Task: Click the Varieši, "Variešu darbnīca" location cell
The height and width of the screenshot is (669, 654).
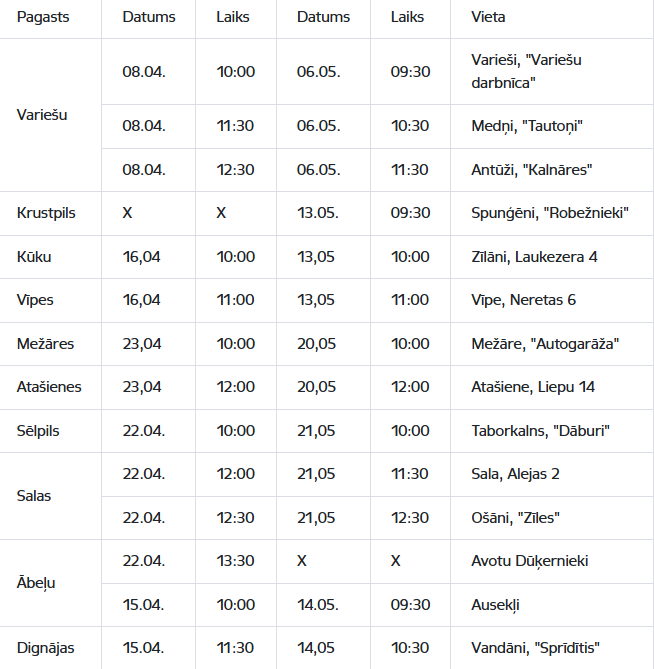Action: click(x=526, y=71)
